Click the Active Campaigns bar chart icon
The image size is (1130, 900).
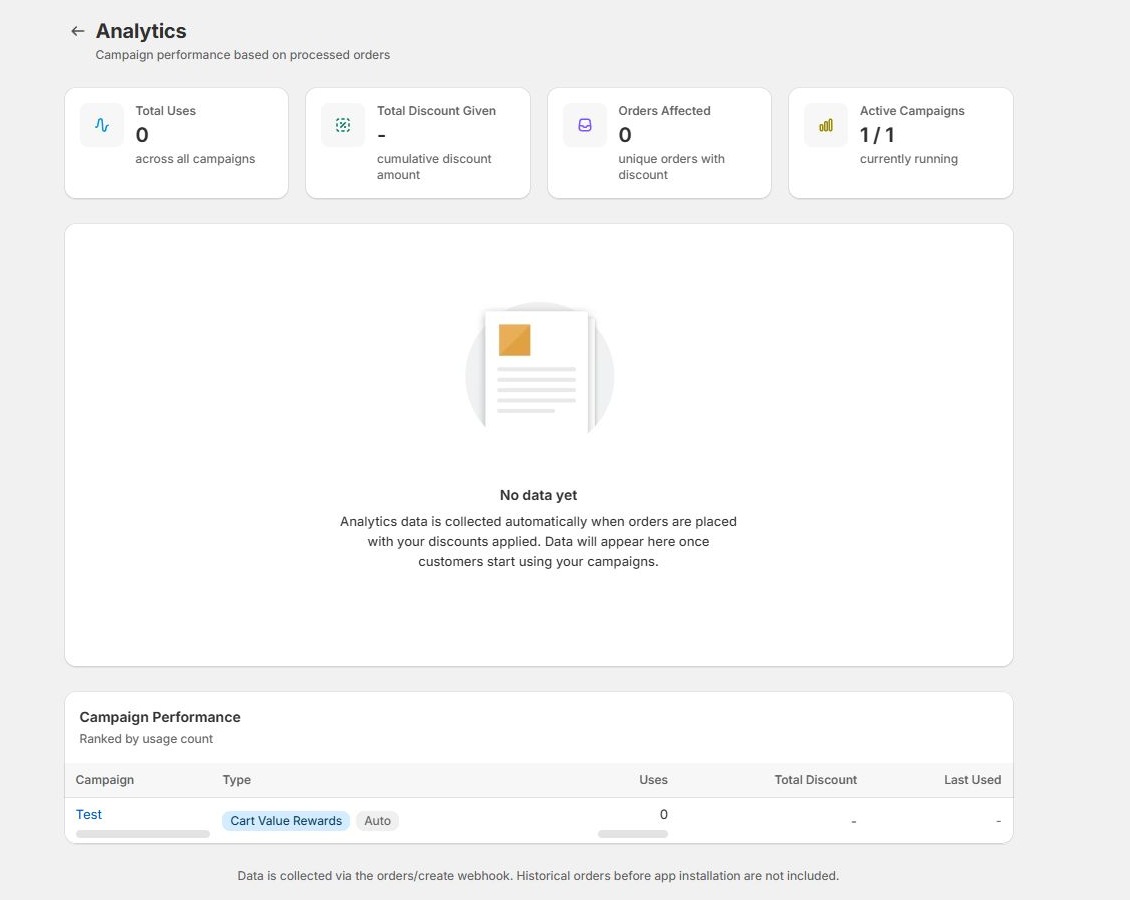pyautogui.click(x=826, y=125)
